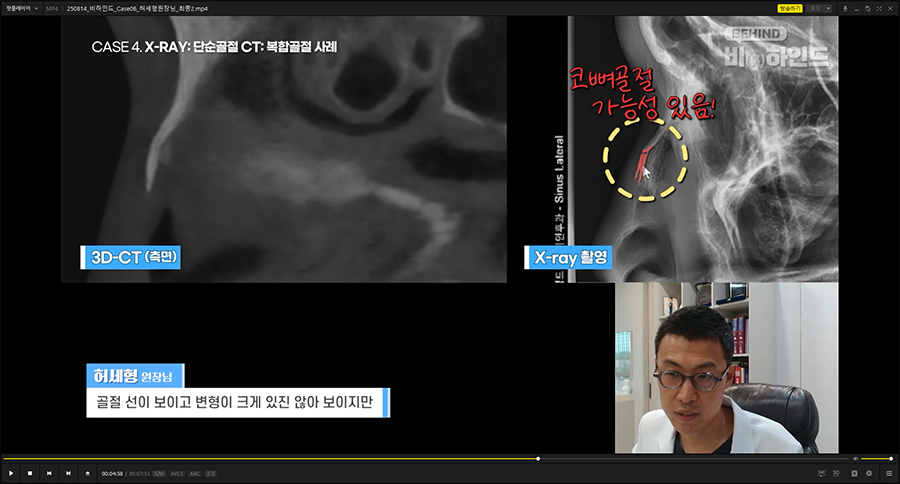The image size is (900, 484).
Task: Stop the video playback
Action: pos(30,473)
